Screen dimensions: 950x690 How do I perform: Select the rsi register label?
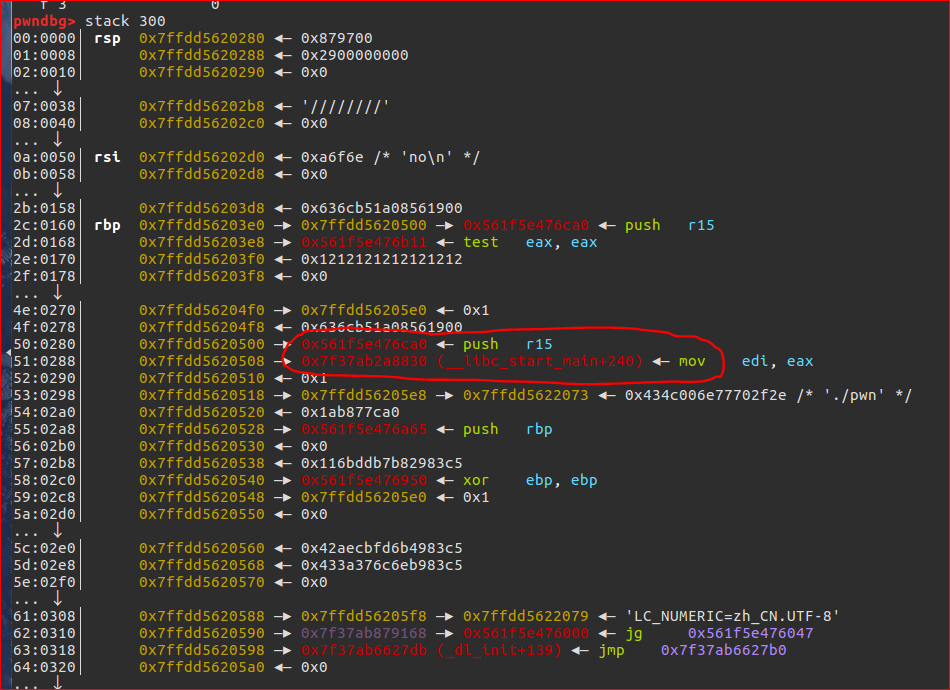click(107, 157)
